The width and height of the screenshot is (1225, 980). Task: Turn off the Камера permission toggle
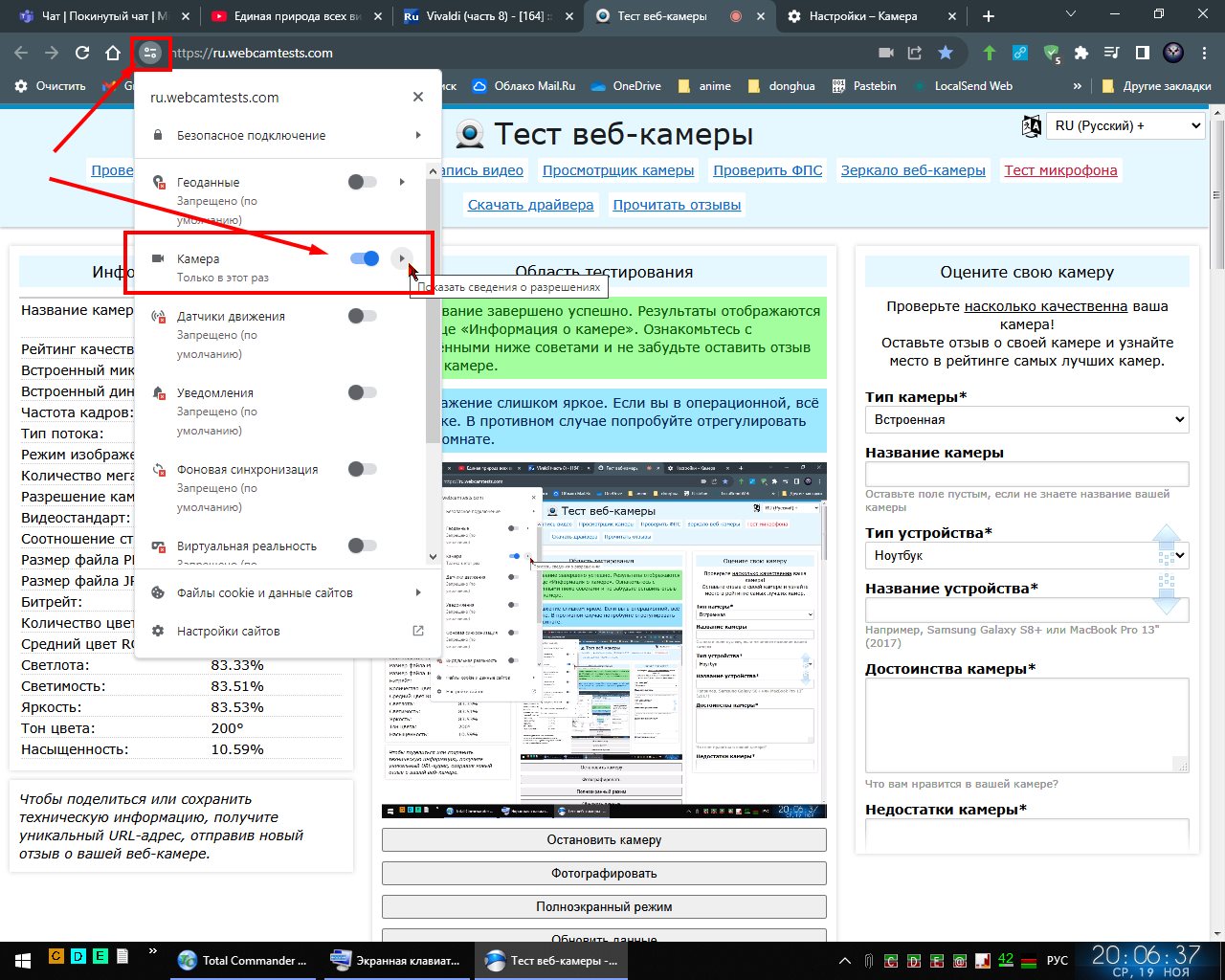pos(365,258)
